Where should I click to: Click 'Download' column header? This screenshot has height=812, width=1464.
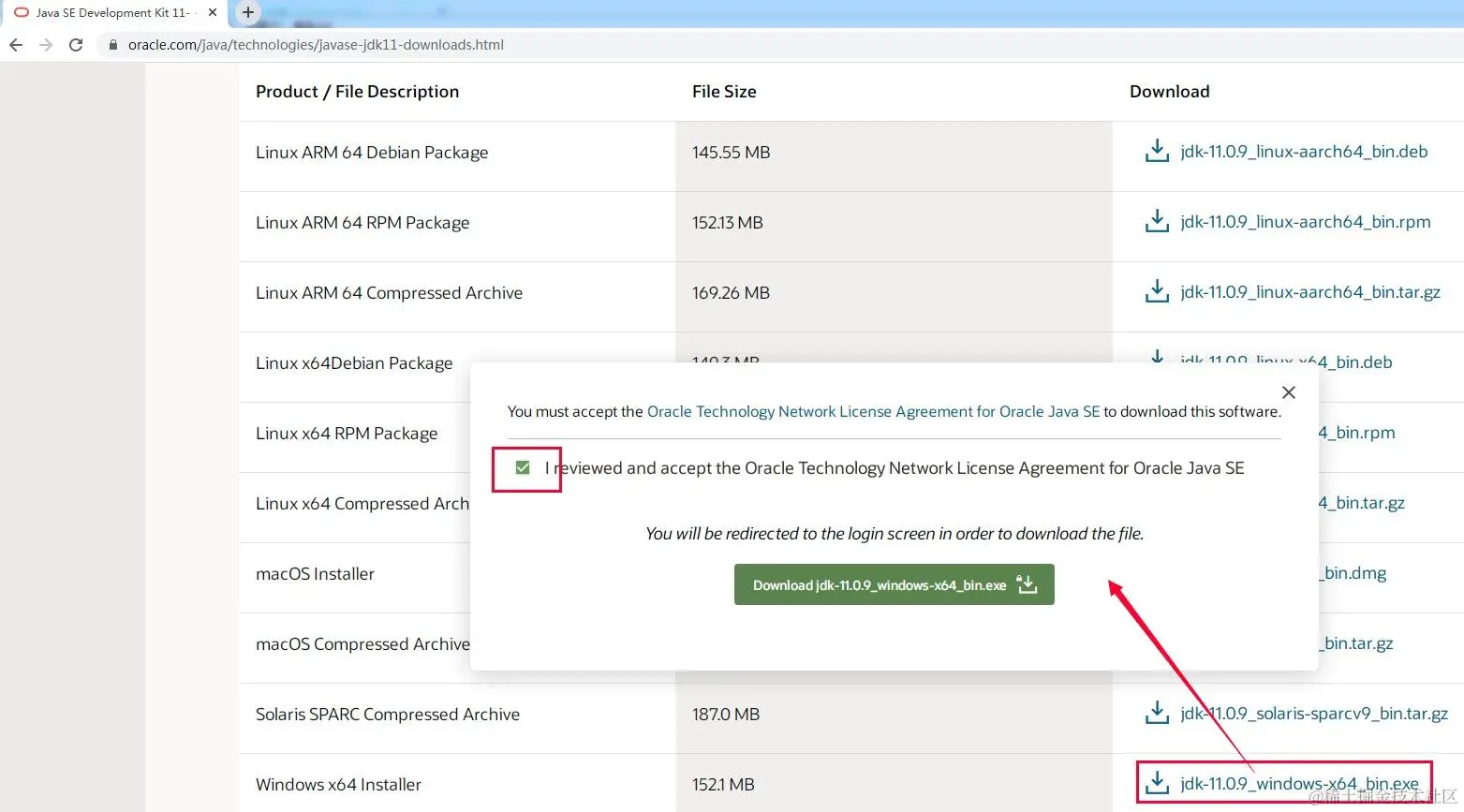[1169, 92]
